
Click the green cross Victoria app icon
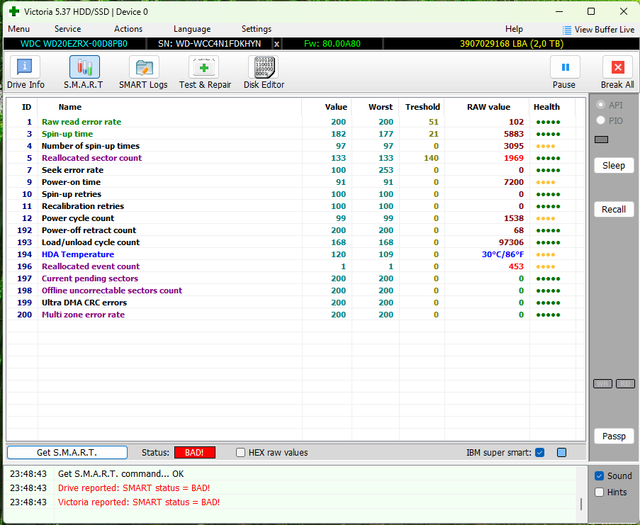coord(14,11)
